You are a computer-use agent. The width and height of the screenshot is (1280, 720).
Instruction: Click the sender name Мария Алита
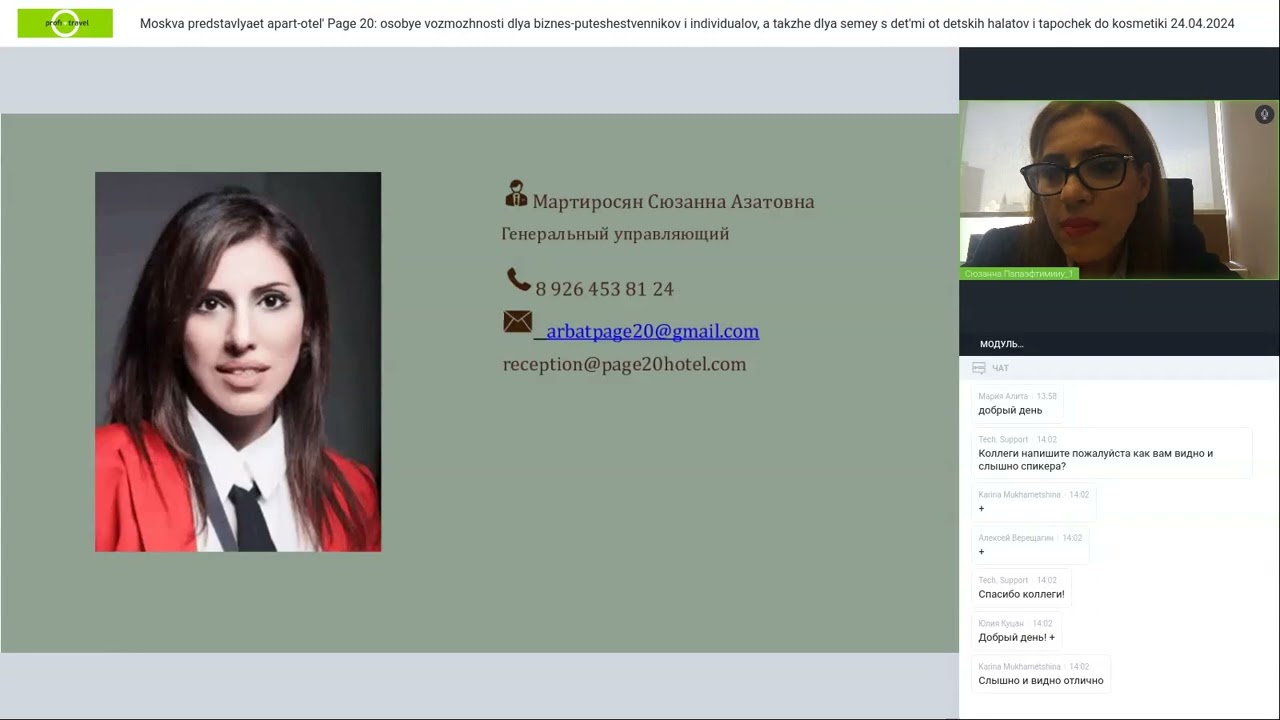tap(1003, 396)
